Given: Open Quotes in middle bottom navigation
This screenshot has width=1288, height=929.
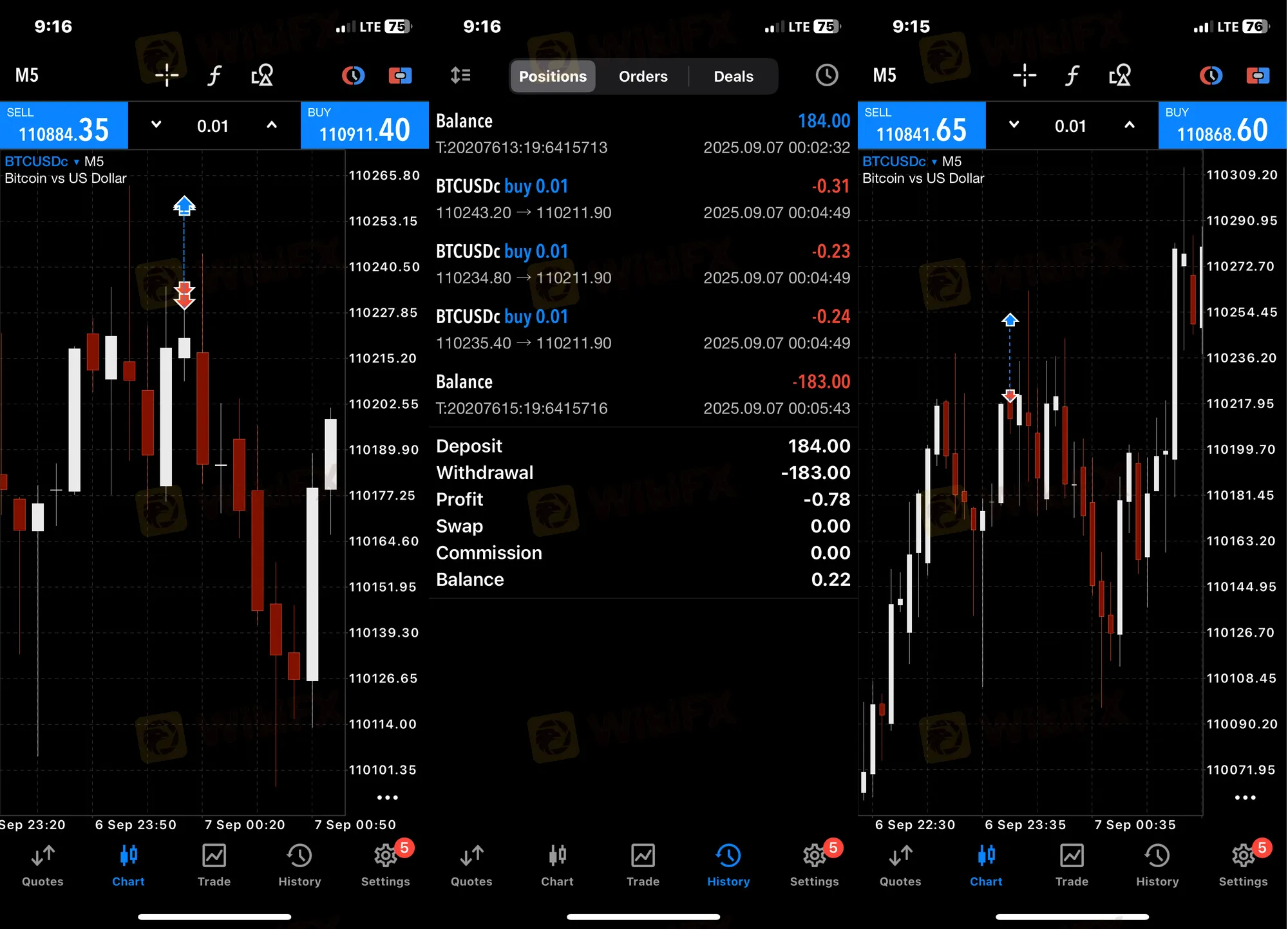Looking at the screenshot, I should [471, 865].
